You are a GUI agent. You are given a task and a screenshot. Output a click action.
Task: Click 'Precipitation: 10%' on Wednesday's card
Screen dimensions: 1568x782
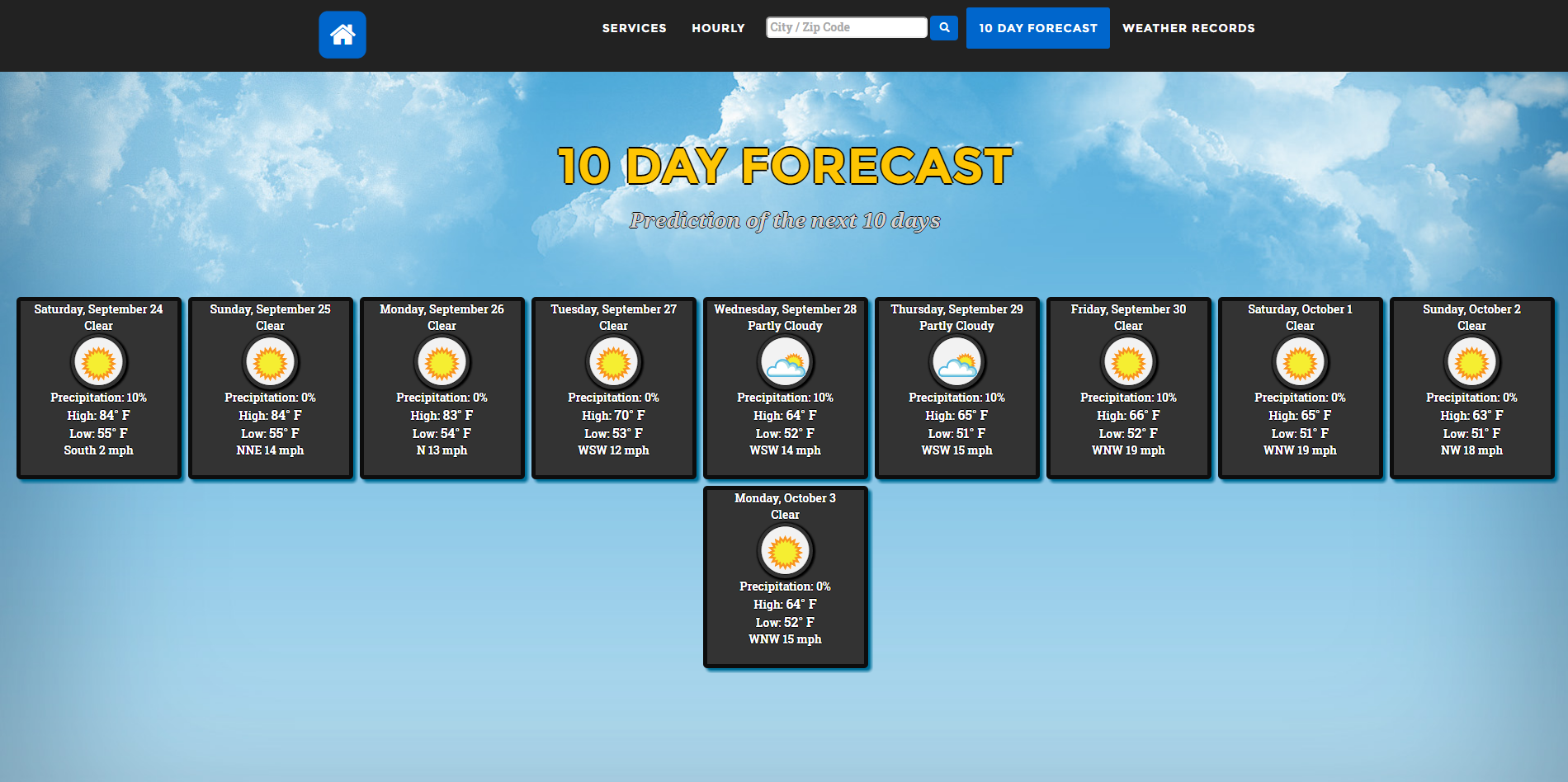pyautogui.click(x=785, y=398)
